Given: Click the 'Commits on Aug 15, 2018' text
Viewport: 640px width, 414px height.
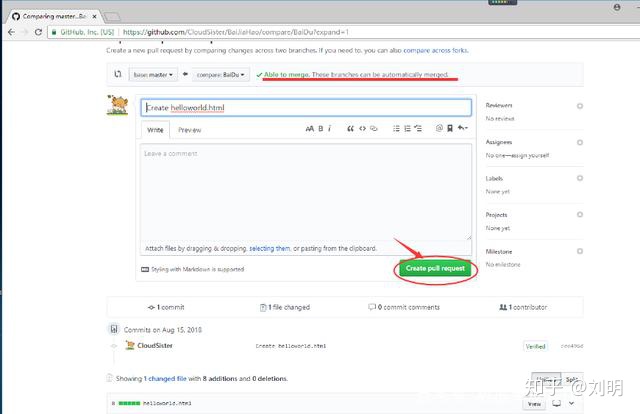Looking at the screenshot, I should tap(162, 330).
